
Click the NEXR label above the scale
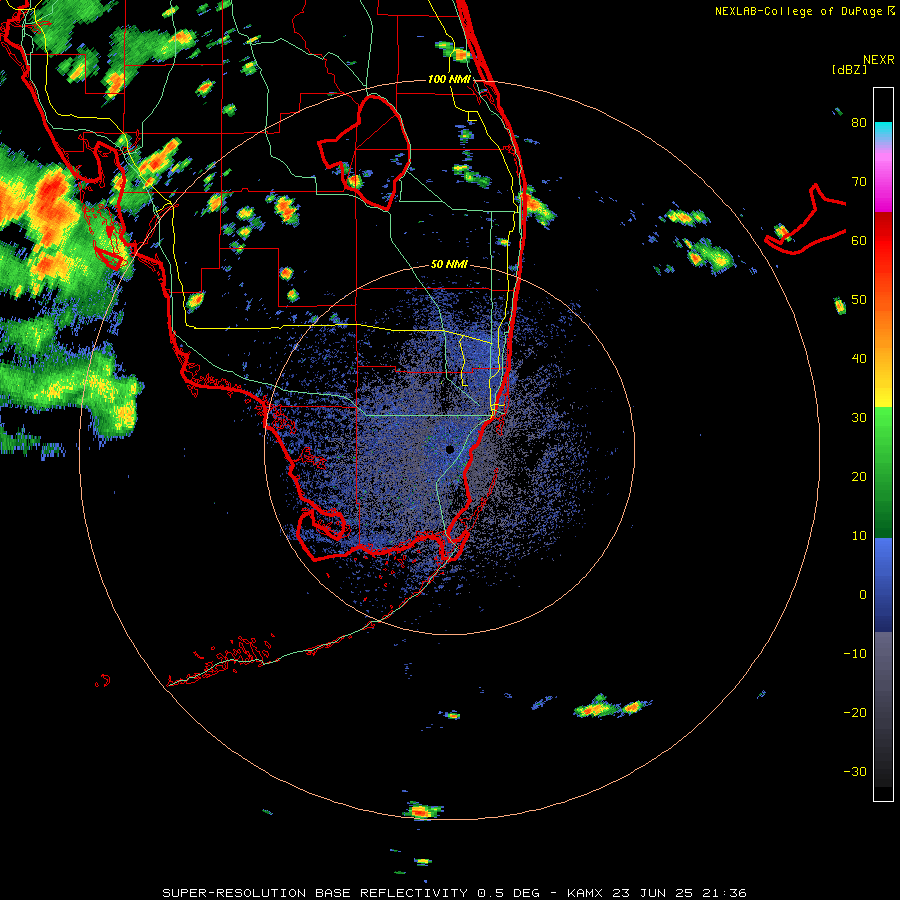pyautogui.click(x=879, y=60)
